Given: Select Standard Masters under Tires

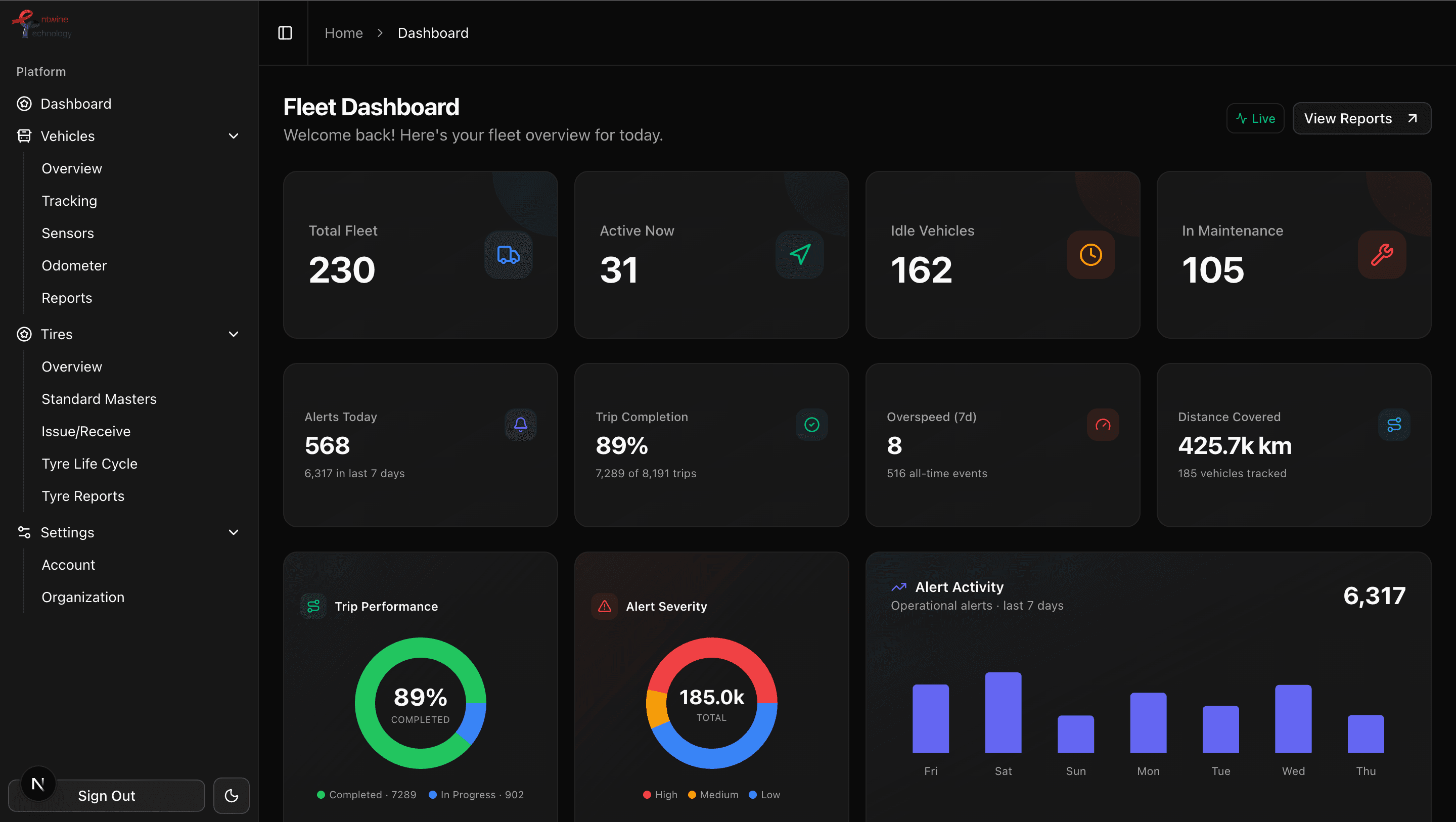Looking at the screenshot, I should pyautogui.click(x=99, y=398).
